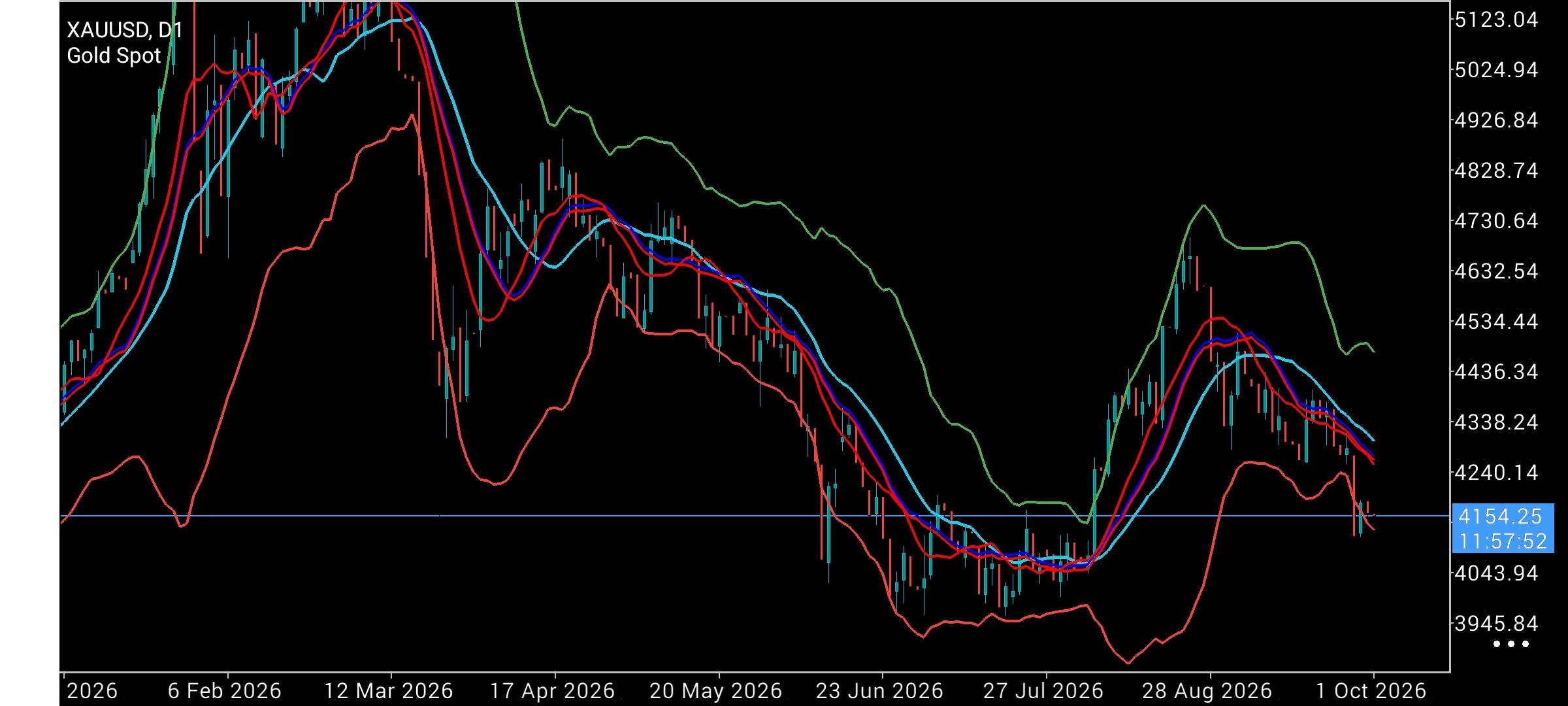This screenshot has height=706, width=1568.
Task: Select the 27 Jul 2026 date label
Action: click(1043, 692)
